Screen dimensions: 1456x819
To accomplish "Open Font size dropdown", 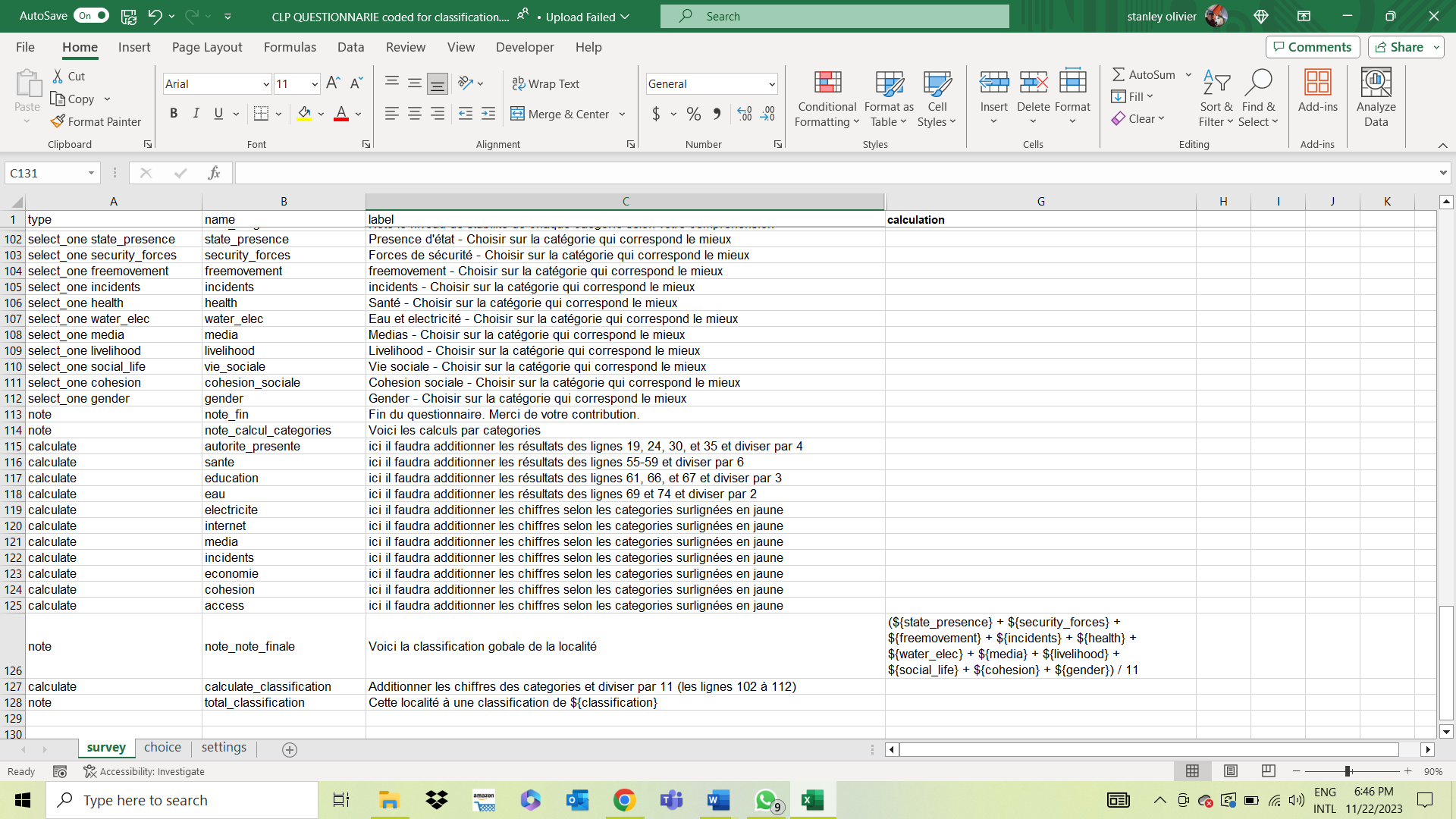I will [x=315, y=84].
